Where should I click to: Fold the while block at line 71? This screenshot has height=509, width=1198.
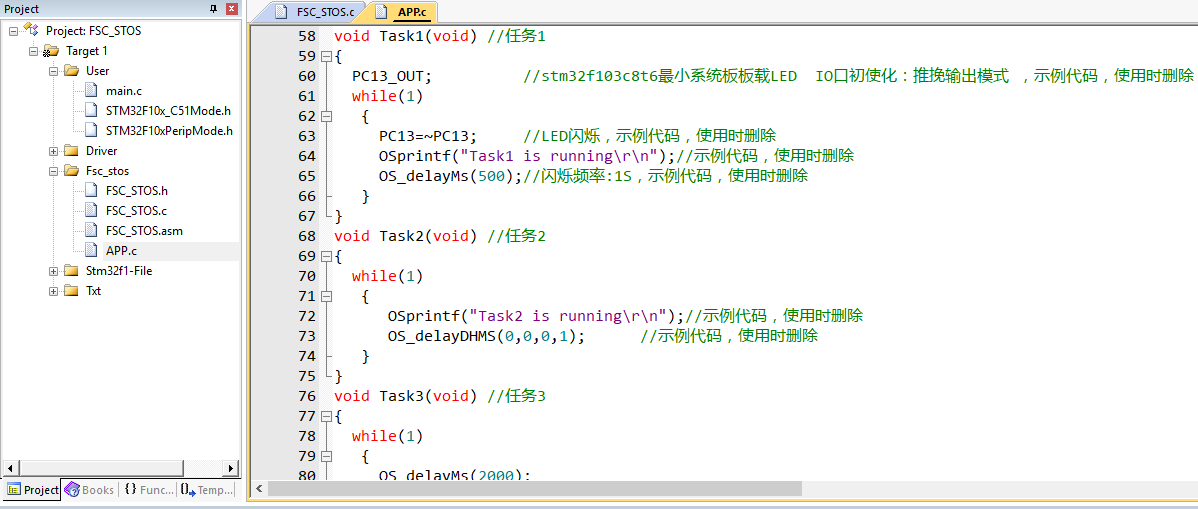point(326,296)
